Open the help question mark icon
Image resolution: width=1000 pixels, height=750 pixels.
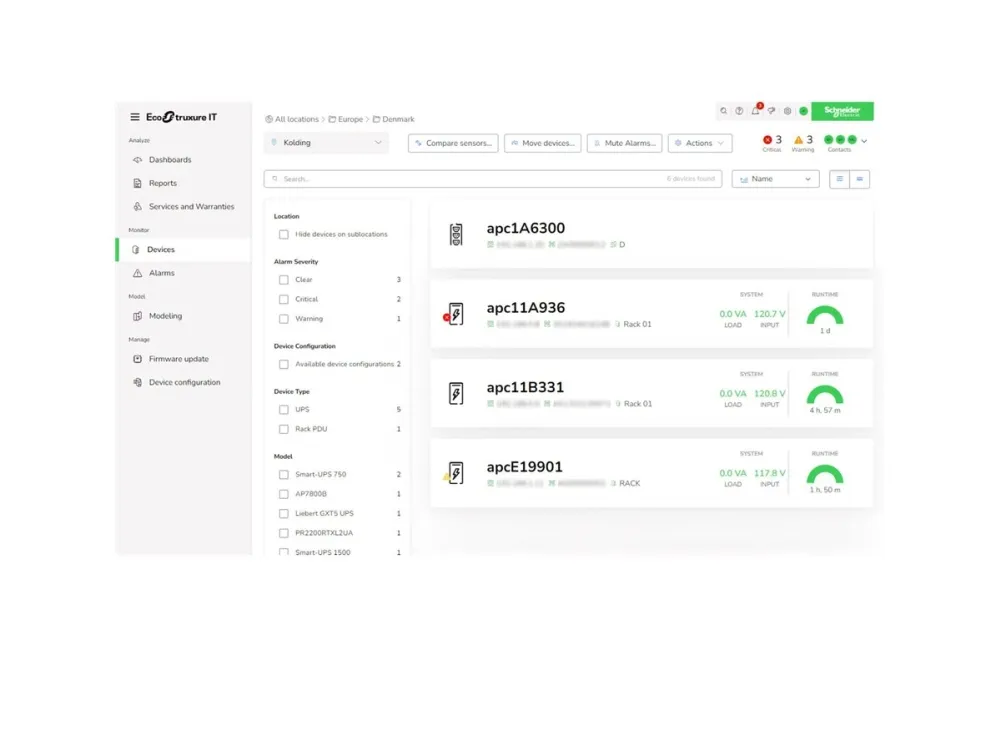click(x=739, y=111)
